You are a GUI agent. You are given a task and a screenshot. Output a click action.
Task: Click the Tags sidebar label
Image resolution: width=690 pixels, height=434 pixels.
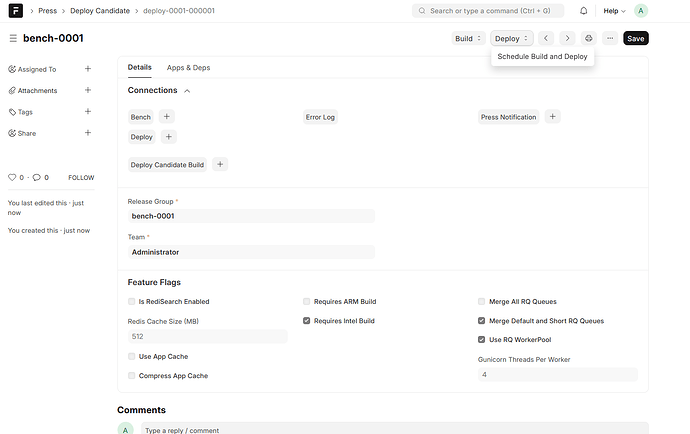click(25, 112)
